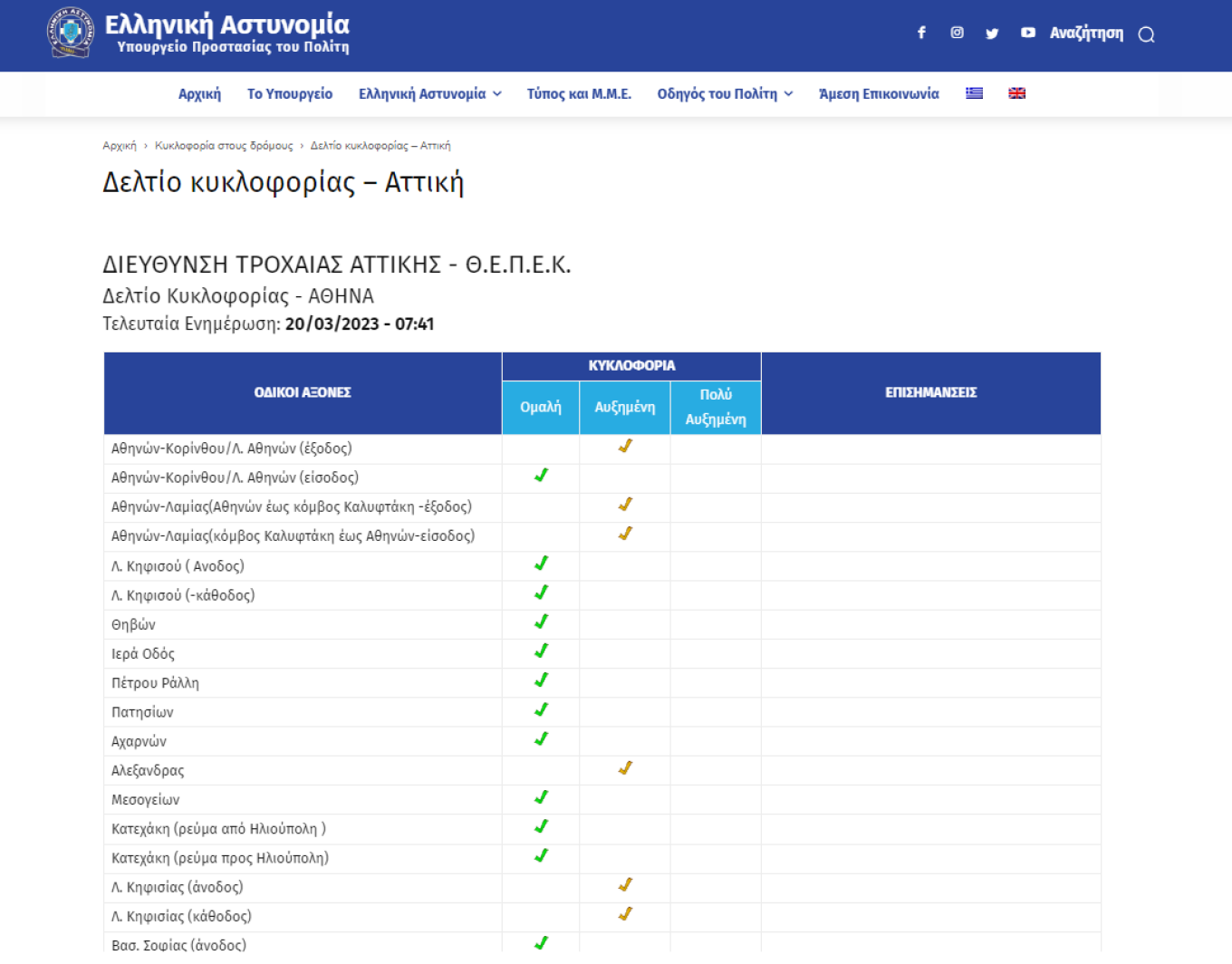Click the ΟΔΙΚΟΙ ΑΞΟΝΕΣ column header
1232x964 pixels.
click(x=303, y=393)
